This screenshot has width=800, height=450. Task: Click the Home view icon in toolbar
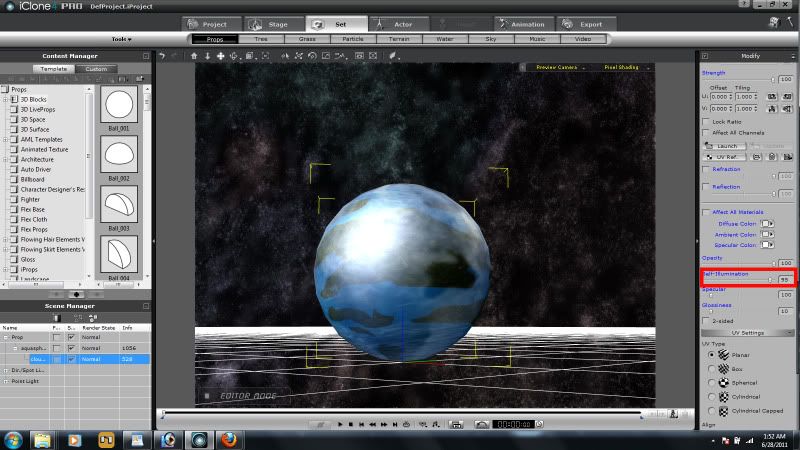(194, 56)
